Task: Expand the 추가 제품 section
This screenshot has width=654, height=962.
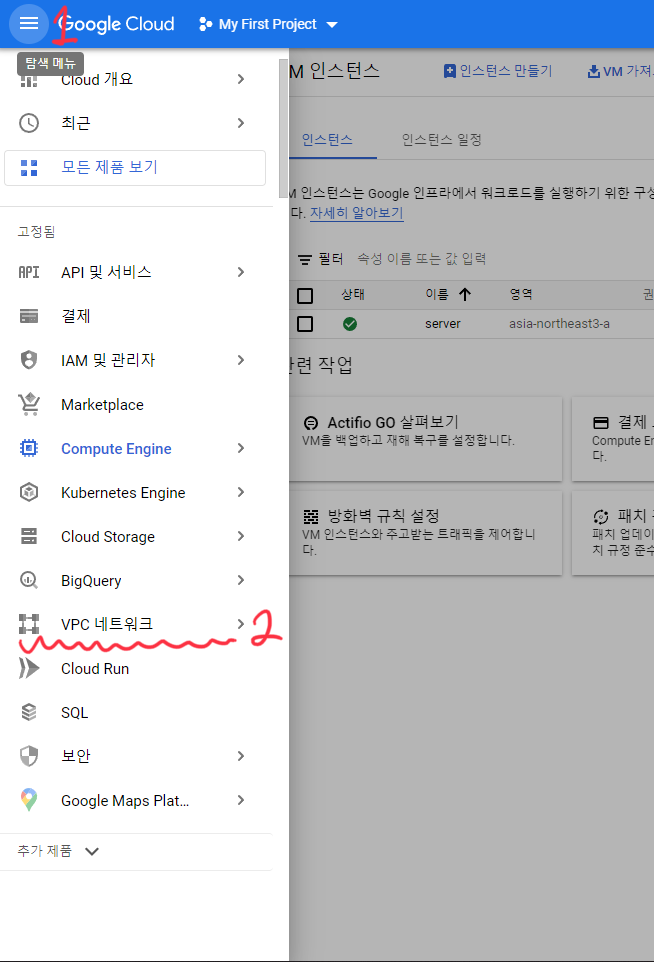Action: [58, 851]
